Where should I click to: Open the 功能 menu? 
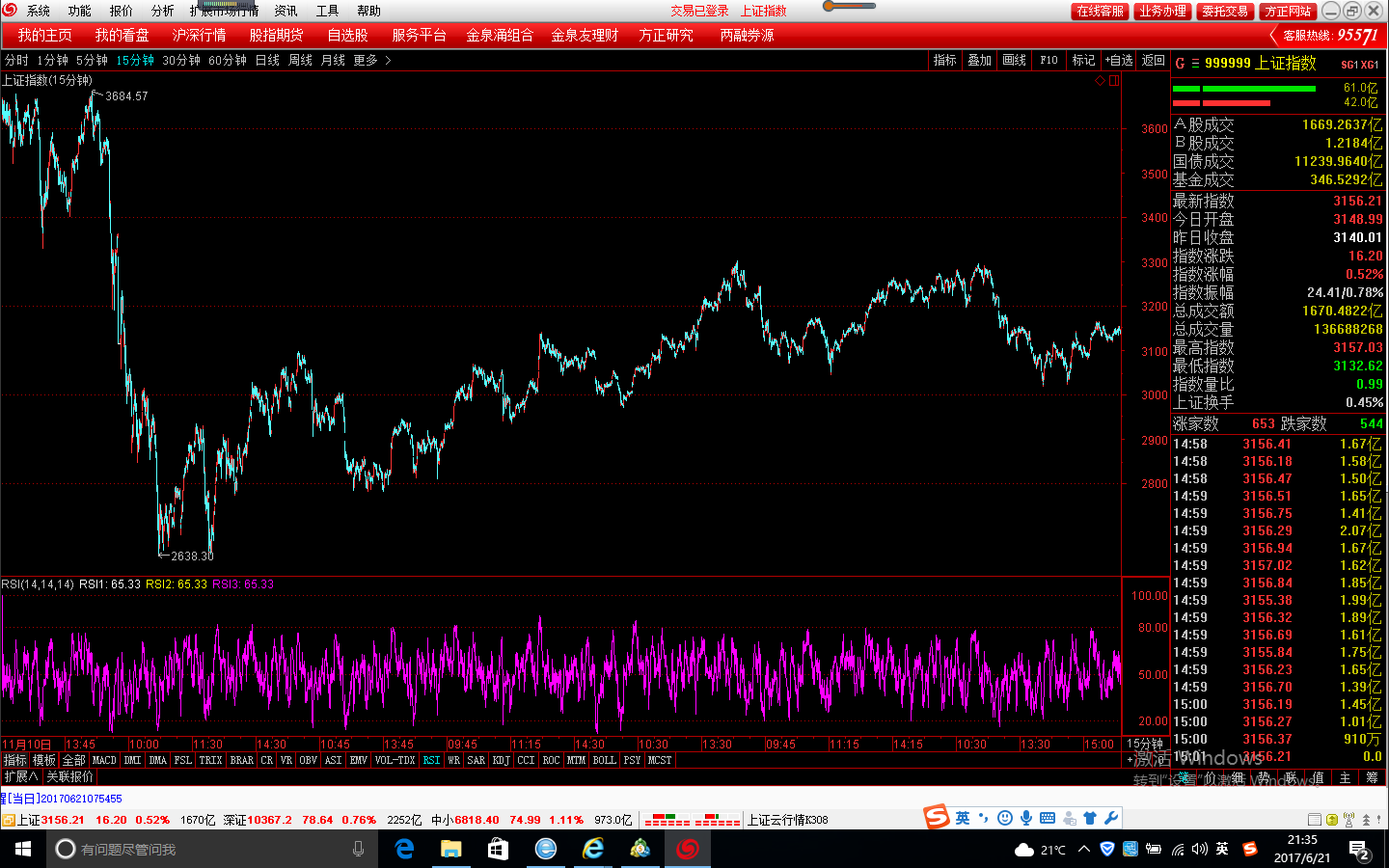coord(80,11)
